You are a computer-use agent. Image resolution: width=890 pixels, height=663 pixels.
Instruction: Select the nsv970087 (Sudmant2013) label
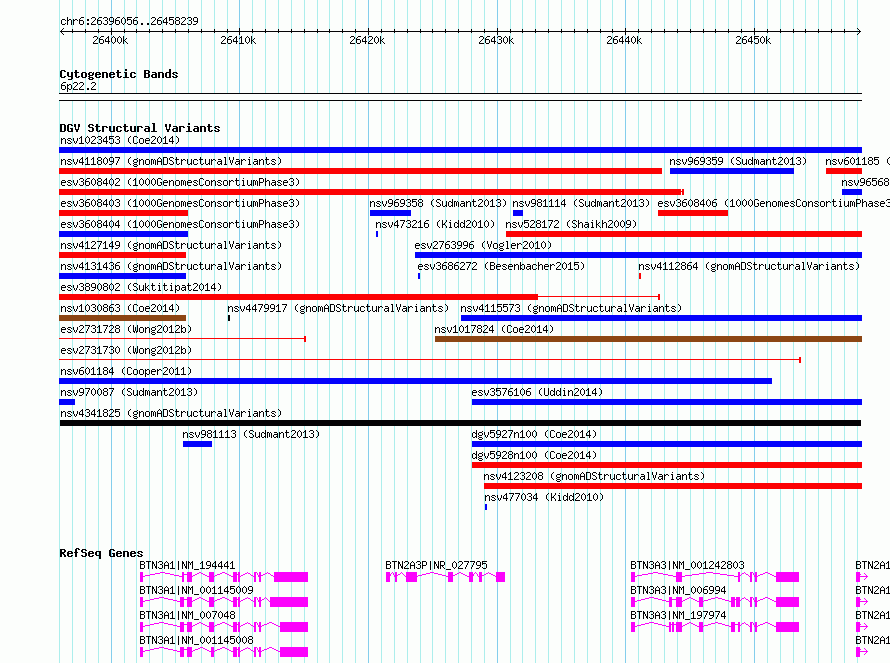click(x=129, y=392)
